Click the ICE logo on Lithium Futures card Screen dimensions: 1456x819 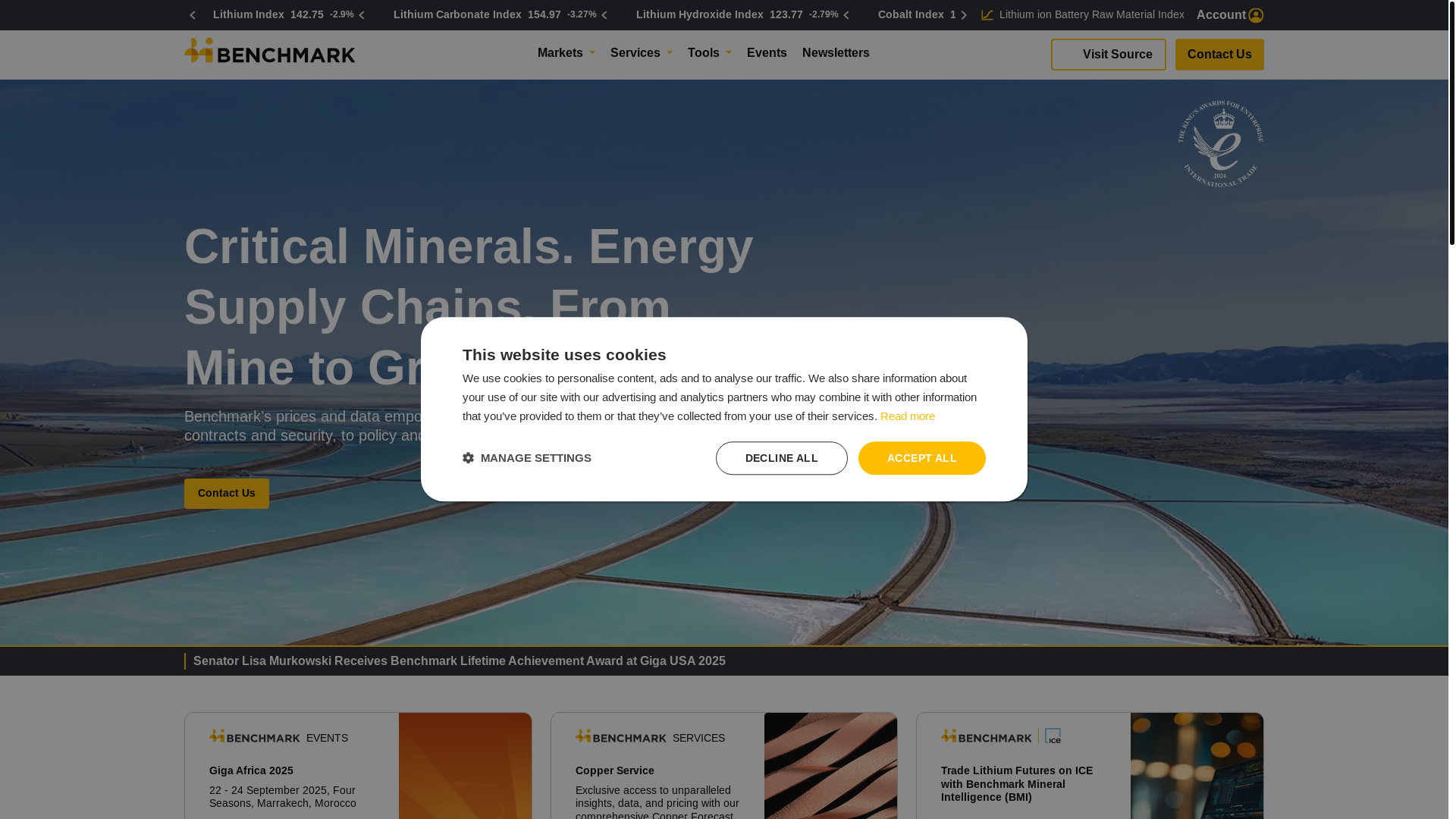point(1053,736)
